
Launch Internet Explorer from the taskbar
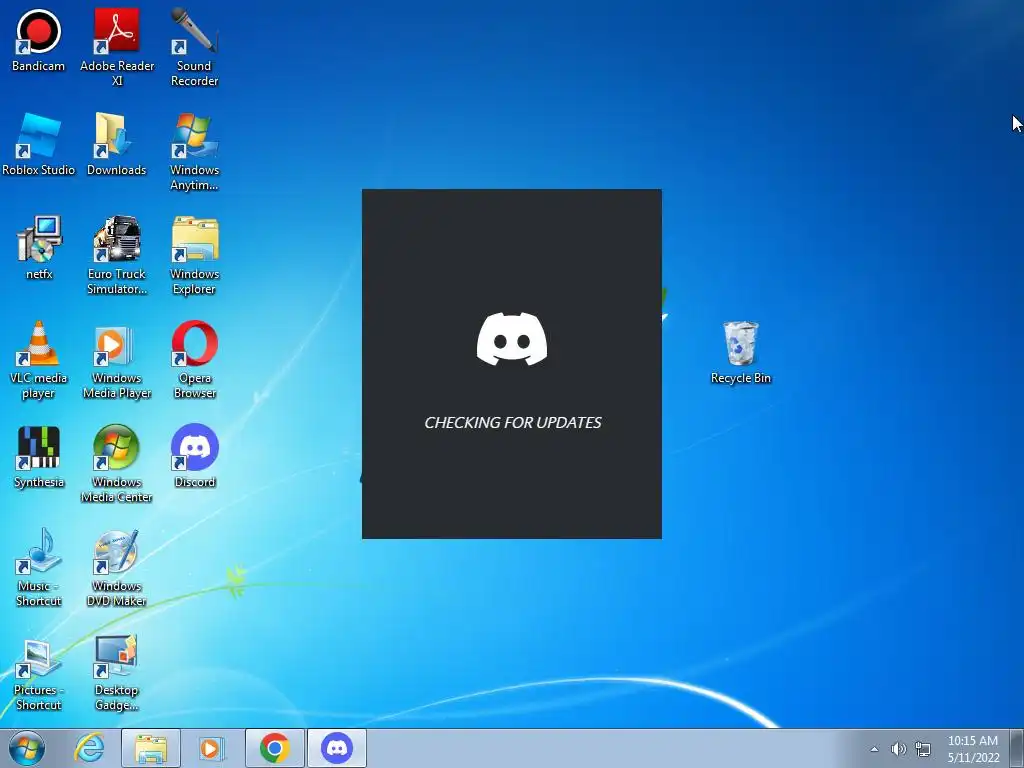[89, 748]
